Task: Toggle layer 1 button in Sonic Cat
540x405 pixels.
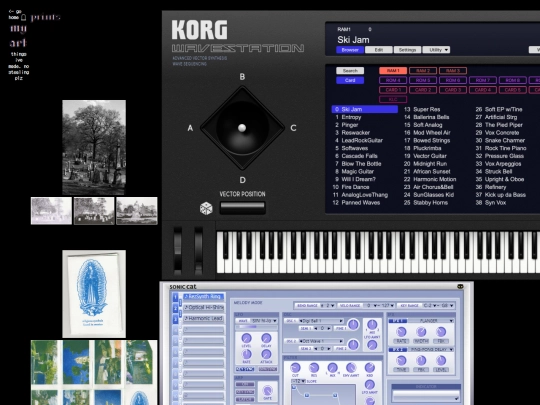Action: [x=175, y=297]
